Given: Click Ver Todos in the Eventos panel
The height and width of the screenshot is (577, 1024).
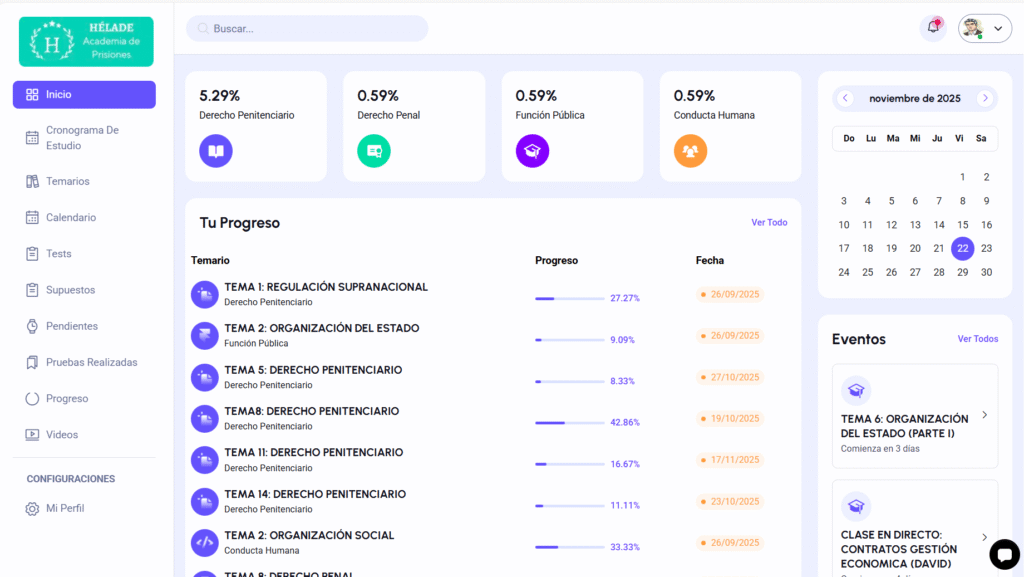Looking at the screenshot, I should [x=977, y=338].
